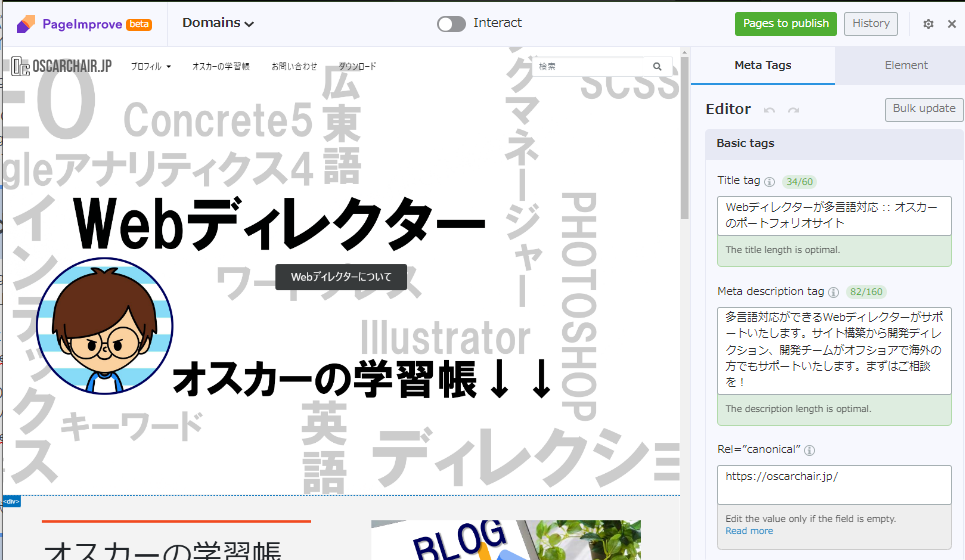Click the undo arrow in Editor

(x=769, y=110)
